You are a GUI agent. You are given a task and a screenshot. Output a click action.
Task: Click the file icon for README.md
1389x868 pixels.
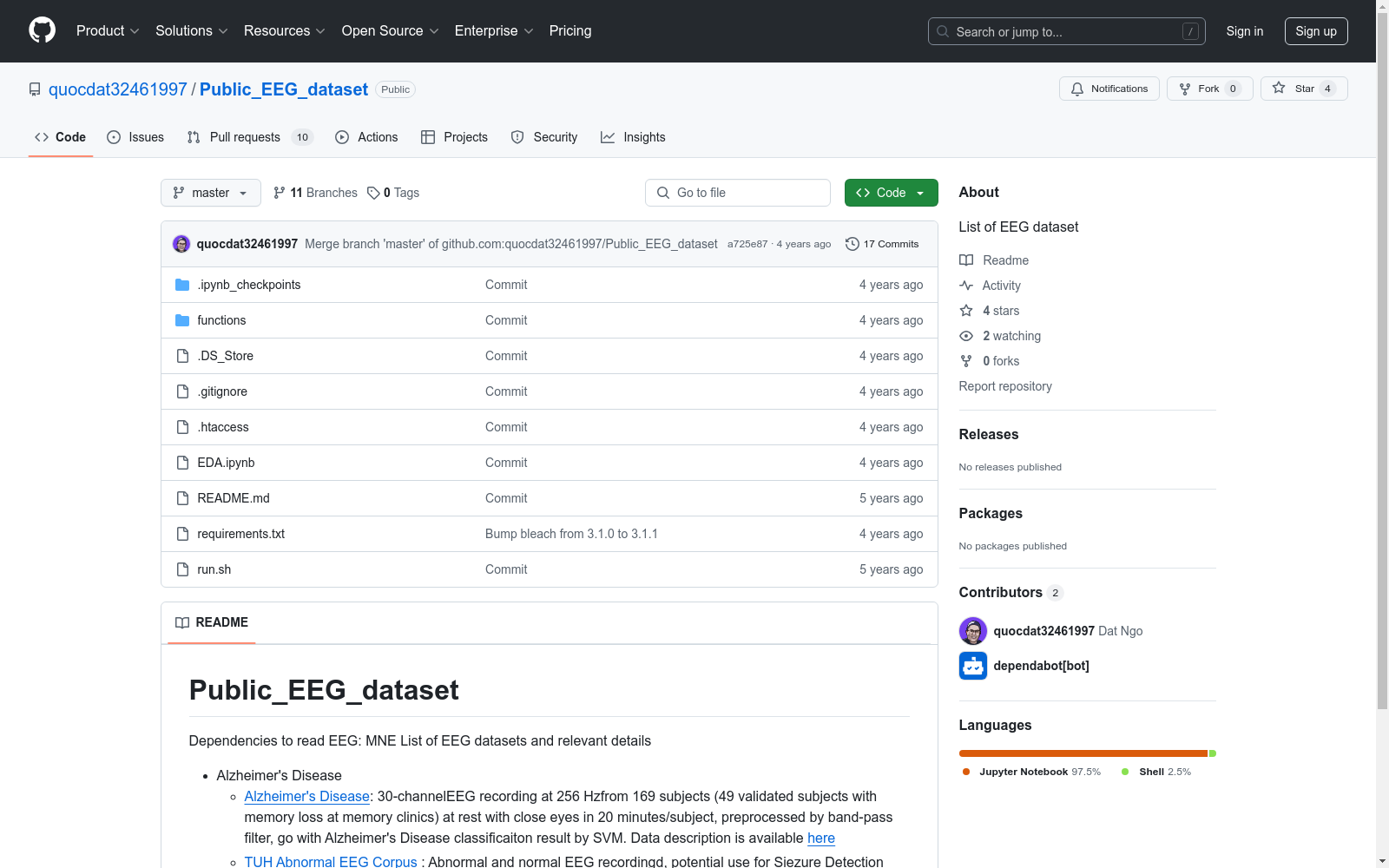point(182,498)
